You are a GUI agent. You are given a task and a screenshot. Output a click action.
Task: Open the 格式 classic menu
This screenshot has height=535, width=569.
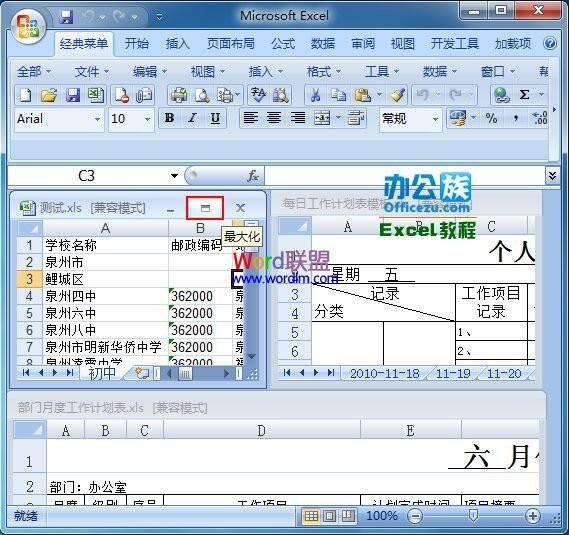[x=323, y=72]
